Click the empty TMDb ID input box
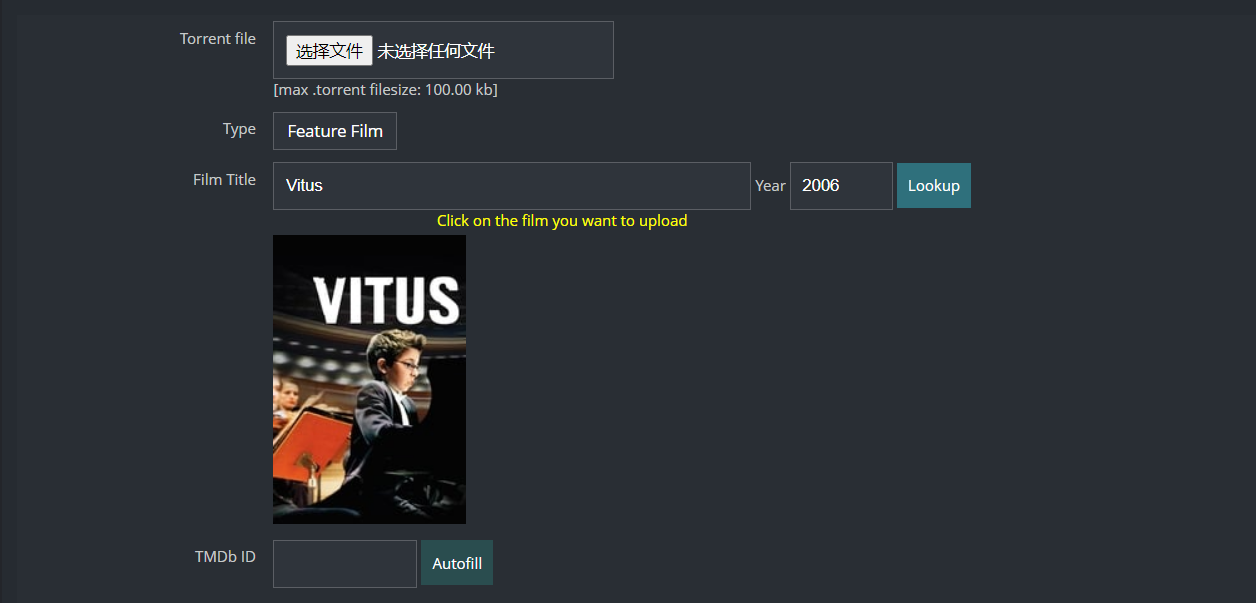Viewport: 1256px width, 603px height. click(345, 564)
